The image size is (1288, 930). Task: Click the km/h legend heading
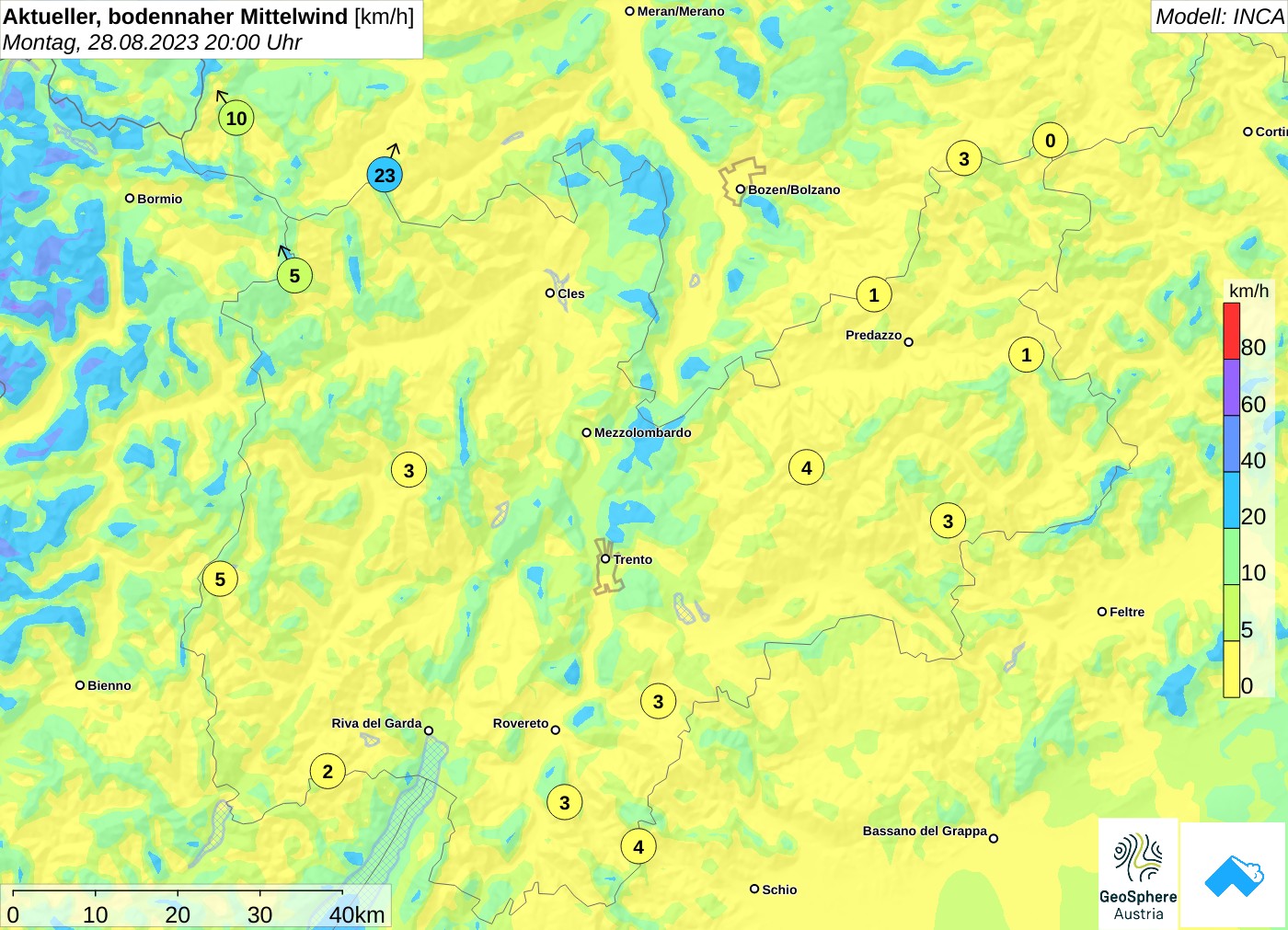click(1248, 291)
